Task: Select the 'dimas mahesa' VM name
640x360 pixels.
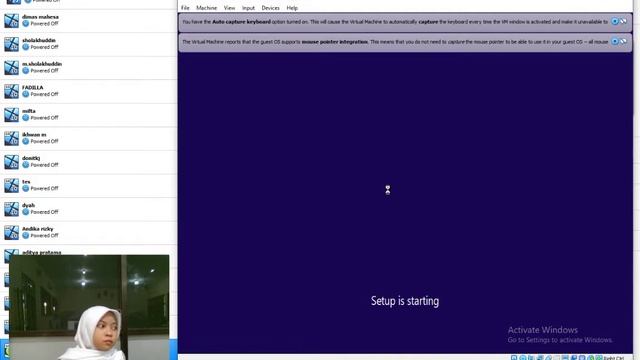Action: tap(40, 17)
